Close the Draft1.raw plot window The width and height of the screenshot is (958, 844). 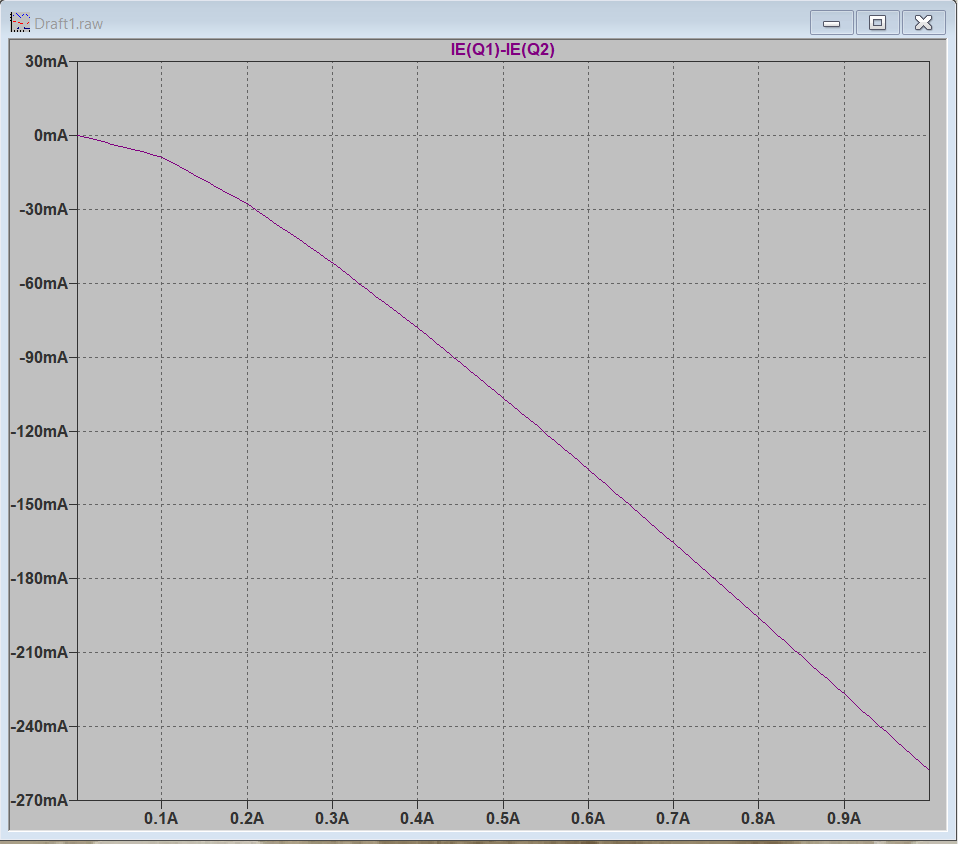pos(923,23)
